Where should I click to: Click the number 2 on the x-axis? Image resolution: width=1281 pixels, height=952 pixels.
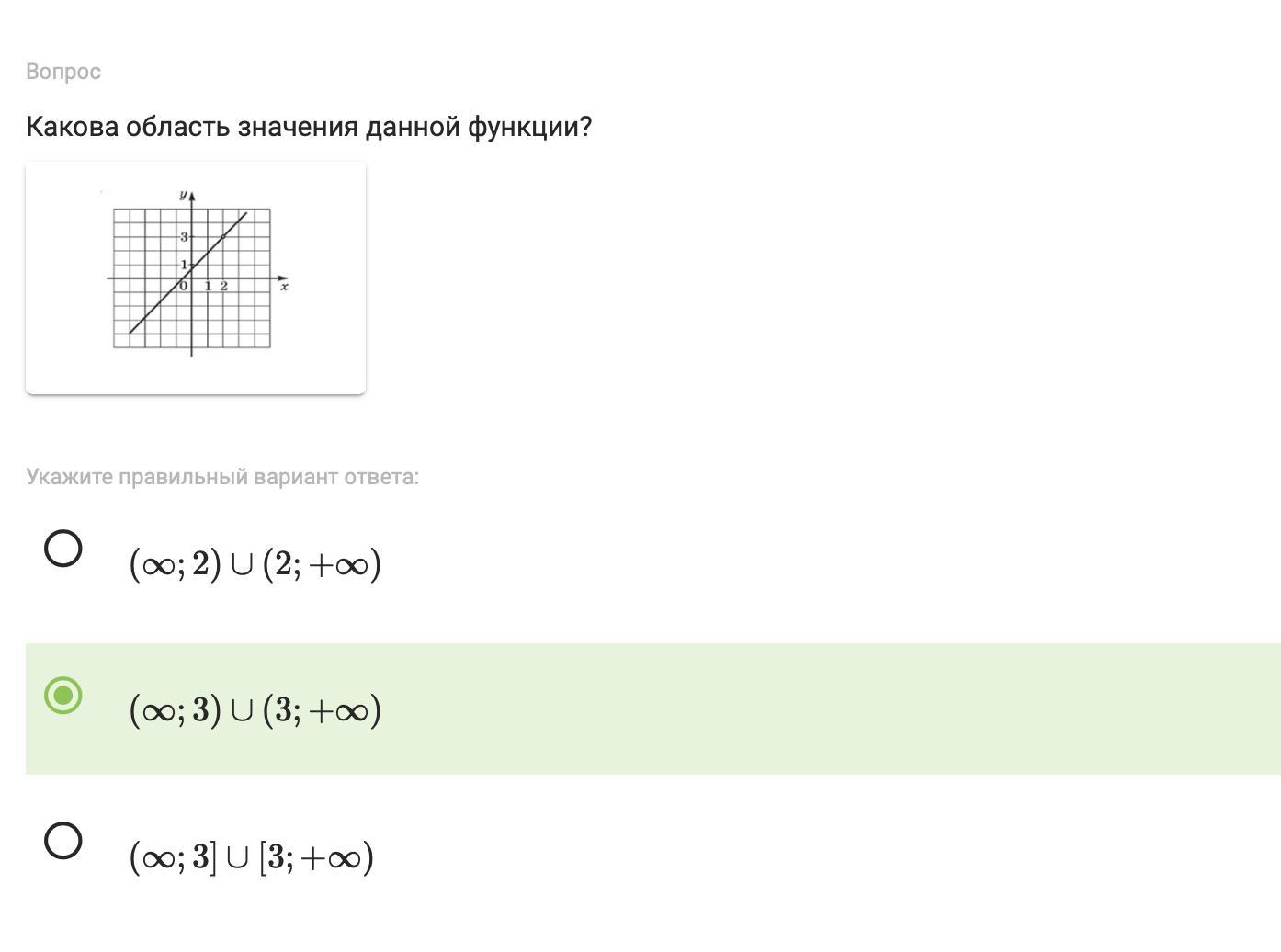click(223, 286)
